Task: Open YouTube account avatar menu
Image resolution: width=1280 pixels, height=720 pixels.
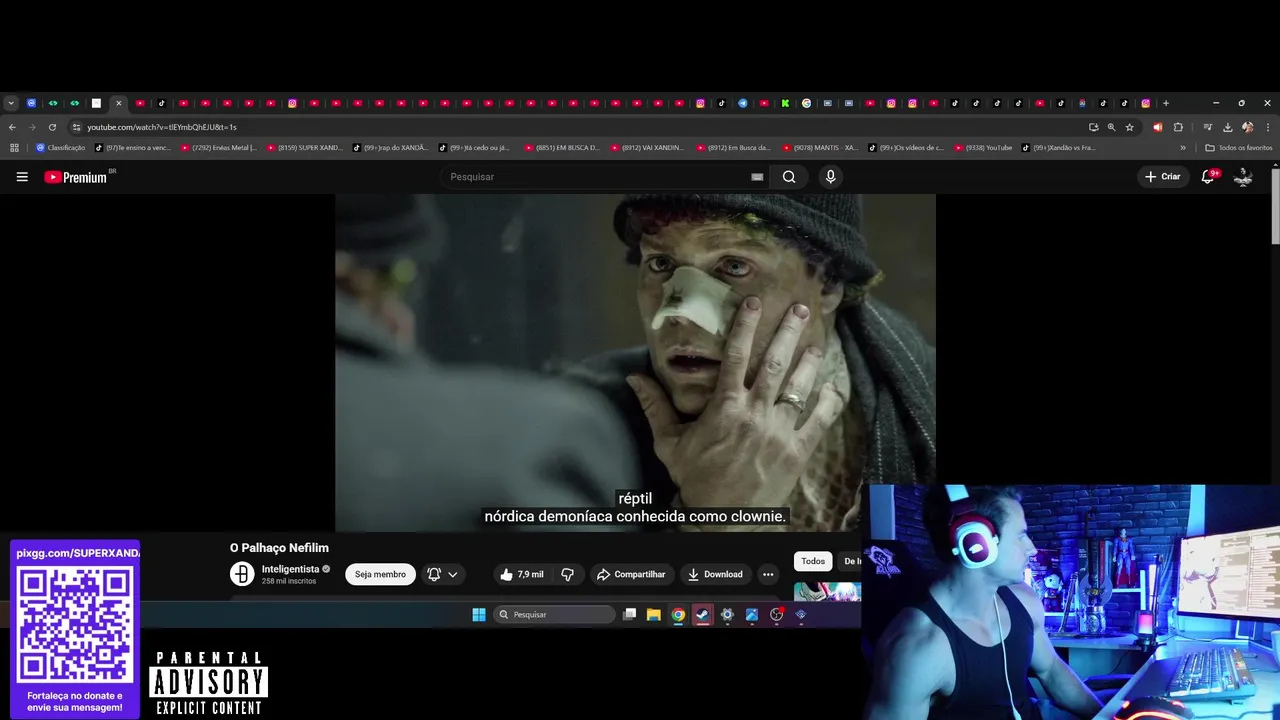Action: click(x=1243, y=177)
